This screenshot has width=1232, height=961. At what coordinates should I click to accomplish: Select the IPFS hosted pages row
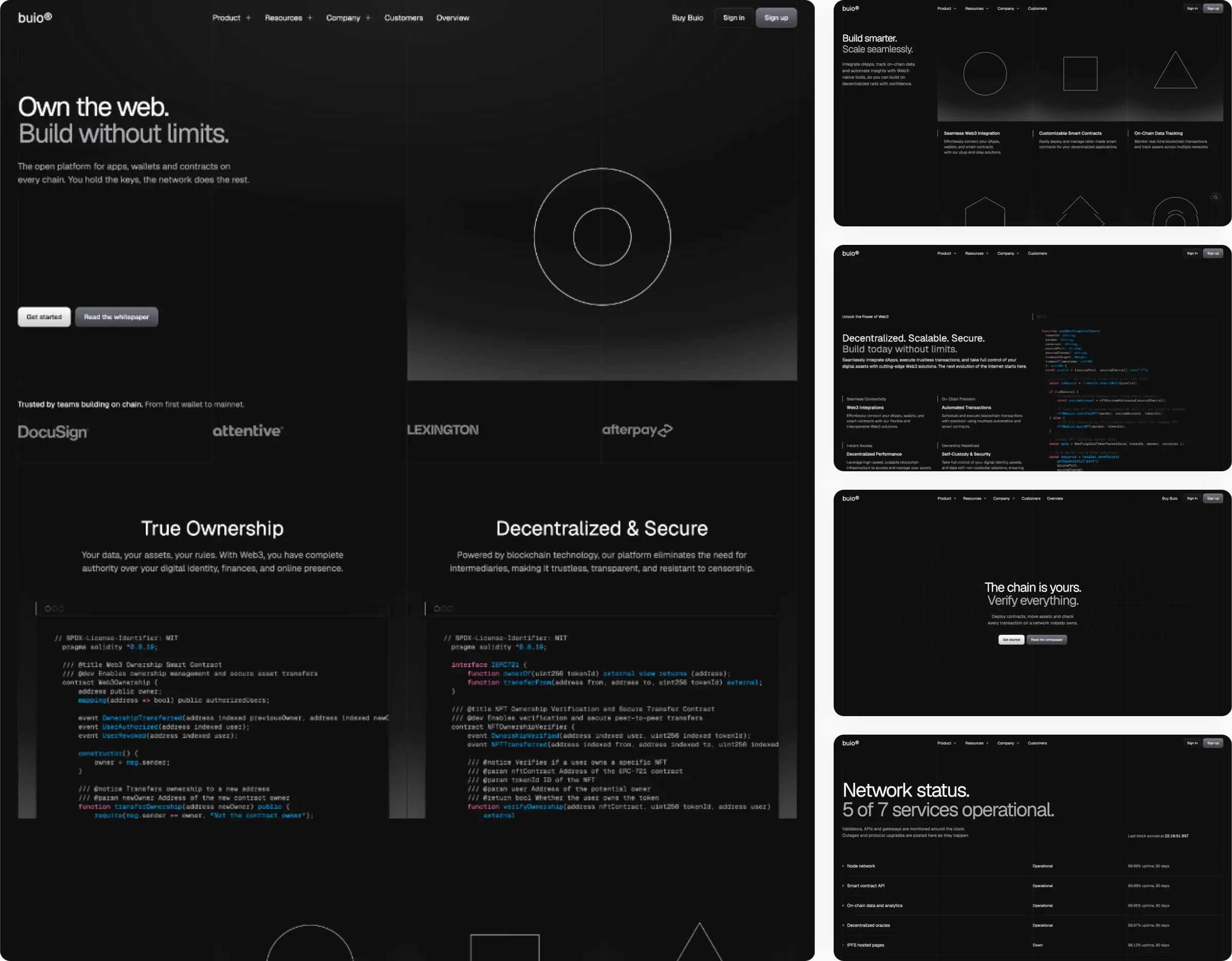[1032, 945]
